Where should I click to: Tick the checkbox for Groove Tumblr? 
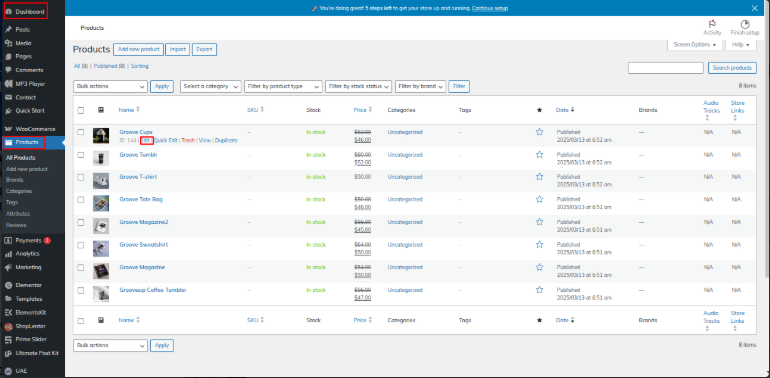point(81,155)
